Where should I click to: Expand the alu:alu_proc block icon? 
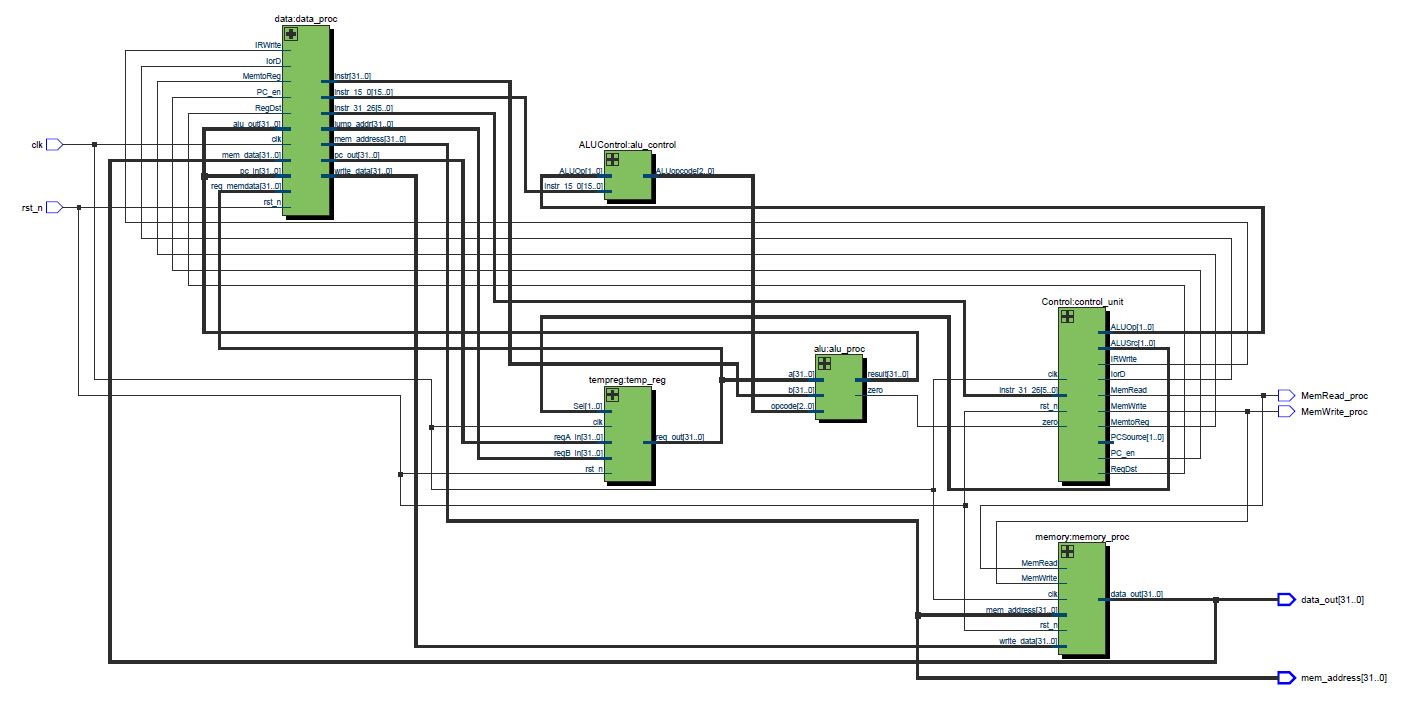pyautogui.click(x=825, y=363)
